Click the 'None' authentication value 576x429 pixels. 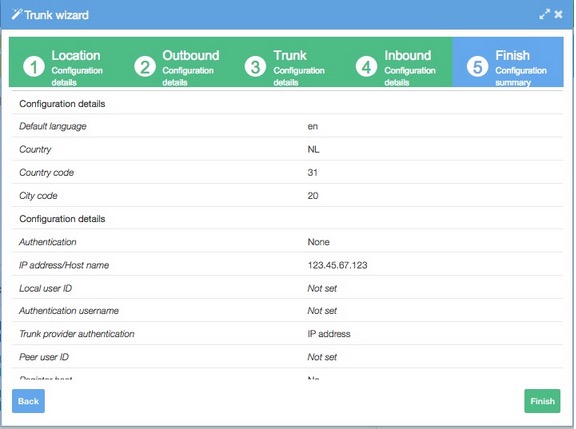(x=318, y=242)
